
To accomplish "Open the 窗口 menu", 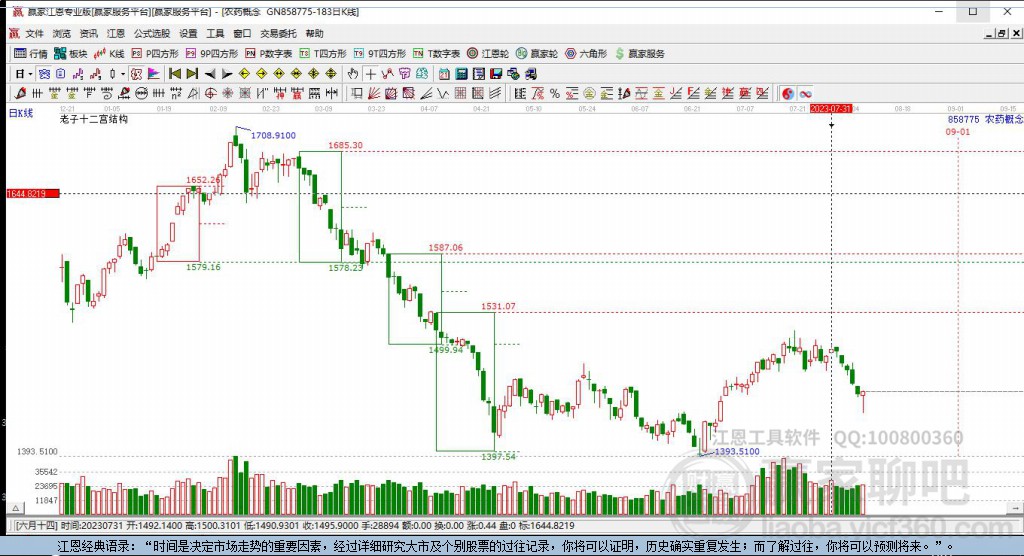I will [x=242, y=33].
